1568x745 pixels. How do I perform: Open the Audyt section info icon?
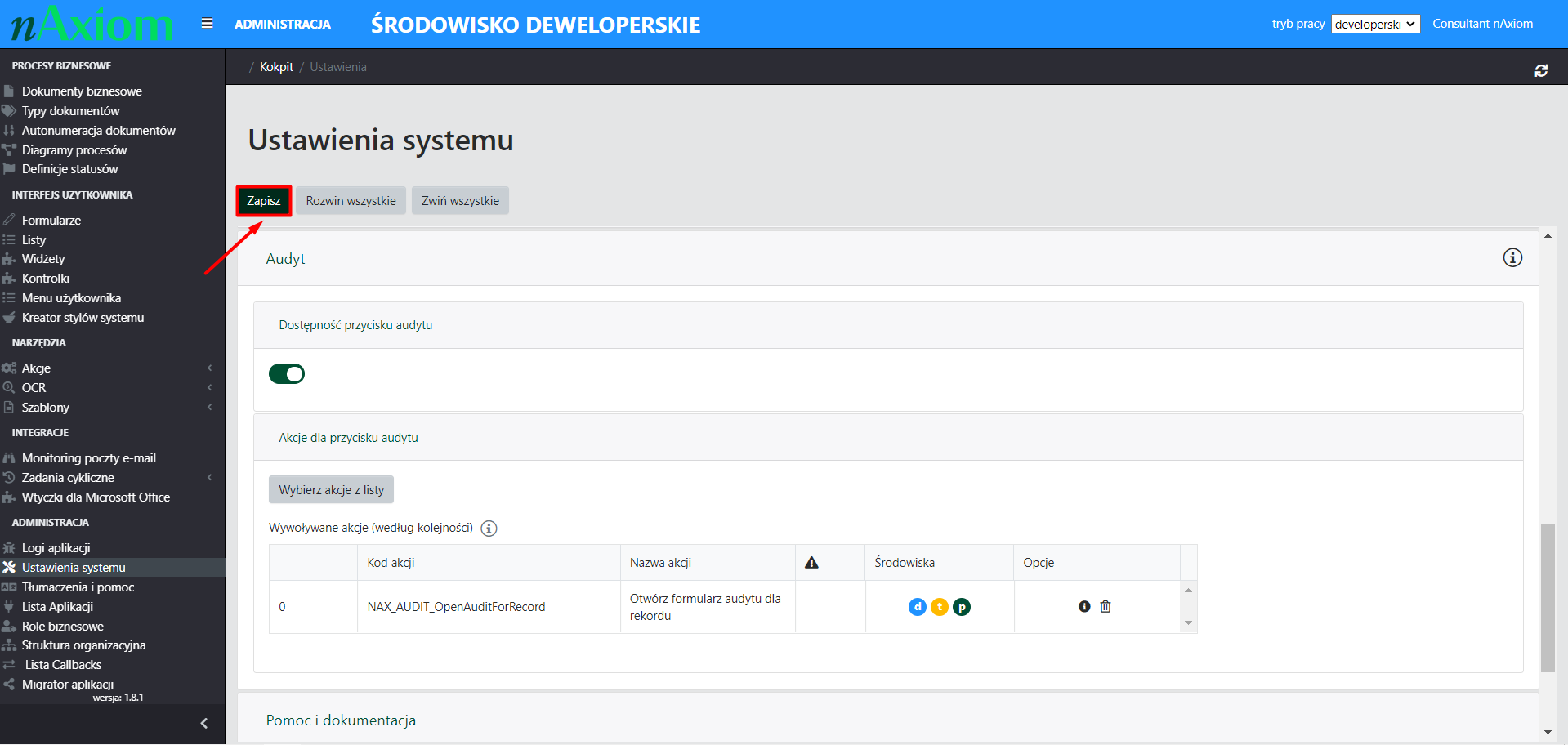click(x=1512, y=258)
